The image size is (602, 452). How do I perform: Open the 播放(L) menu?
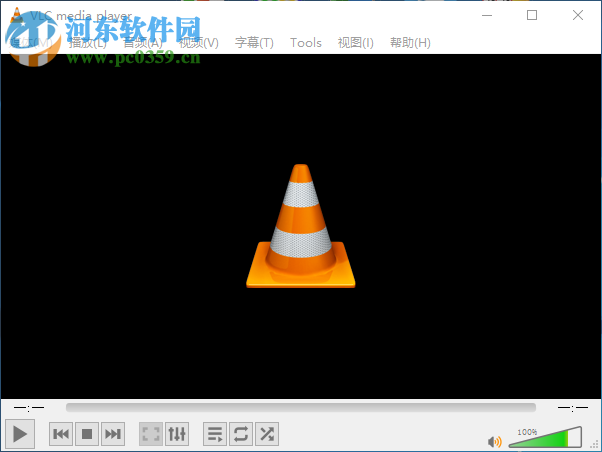(x=88, y=43)
